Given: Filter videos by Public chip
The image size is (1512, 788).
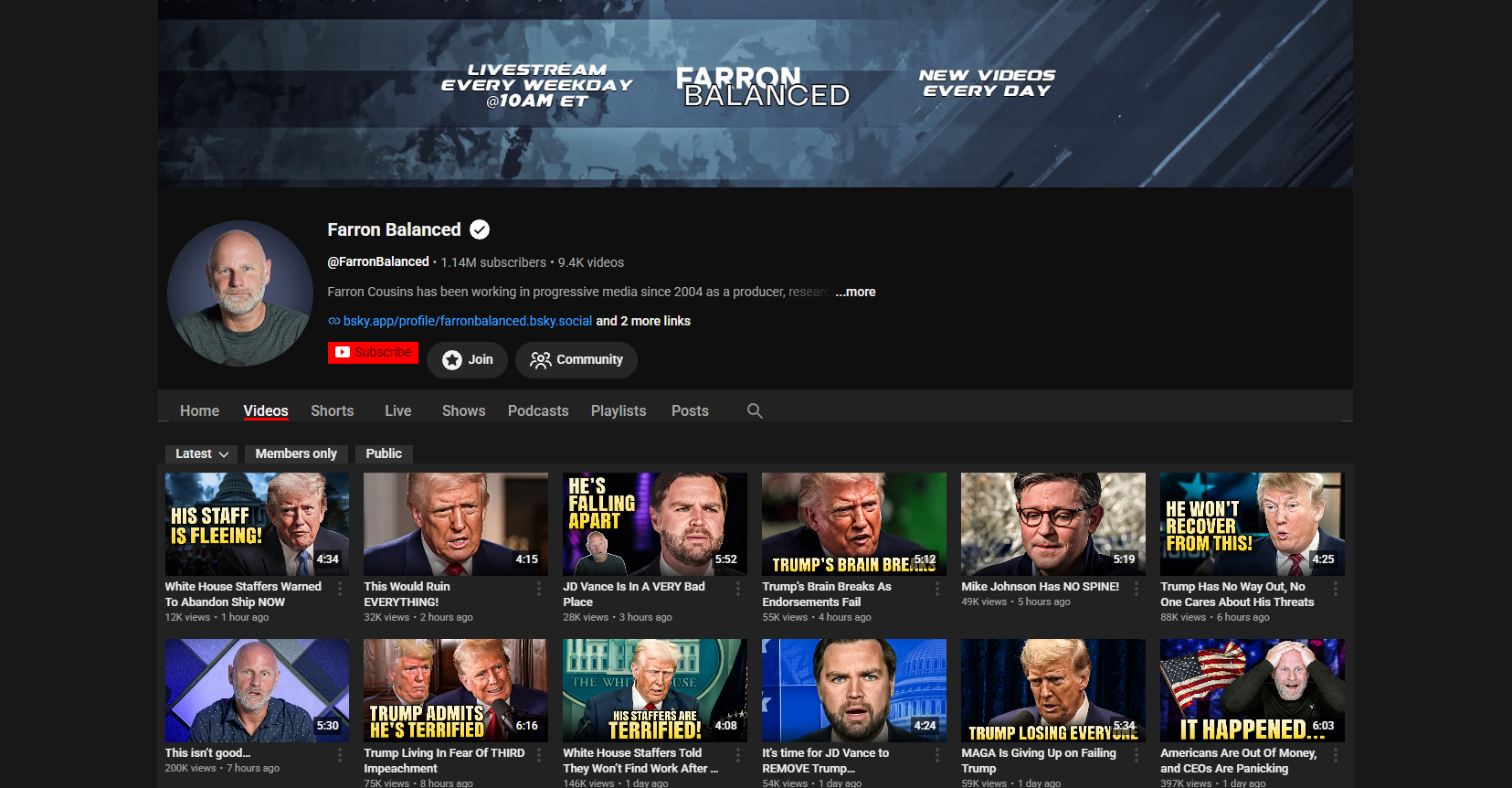Looking at the screenshot, I should pyautogui.click(x=384, y=453).
